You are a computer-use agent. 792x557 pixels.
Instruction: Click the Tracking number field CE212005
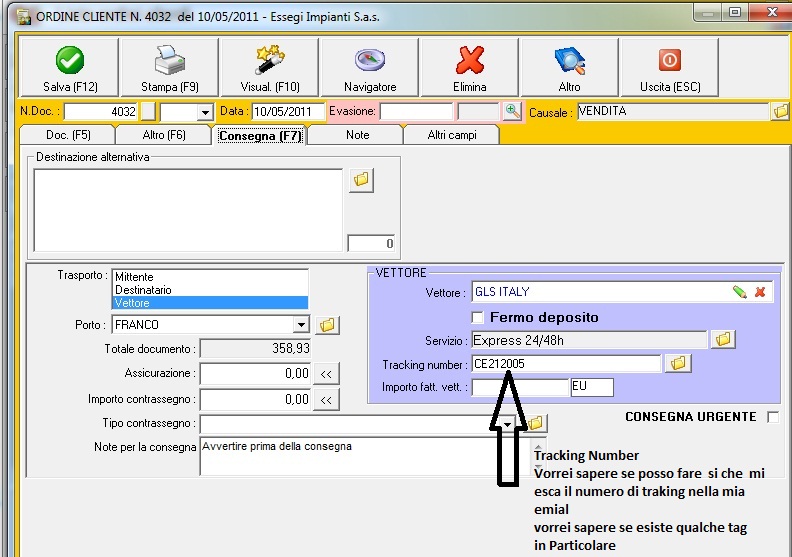pyautogui.click(x=566, y=364)
